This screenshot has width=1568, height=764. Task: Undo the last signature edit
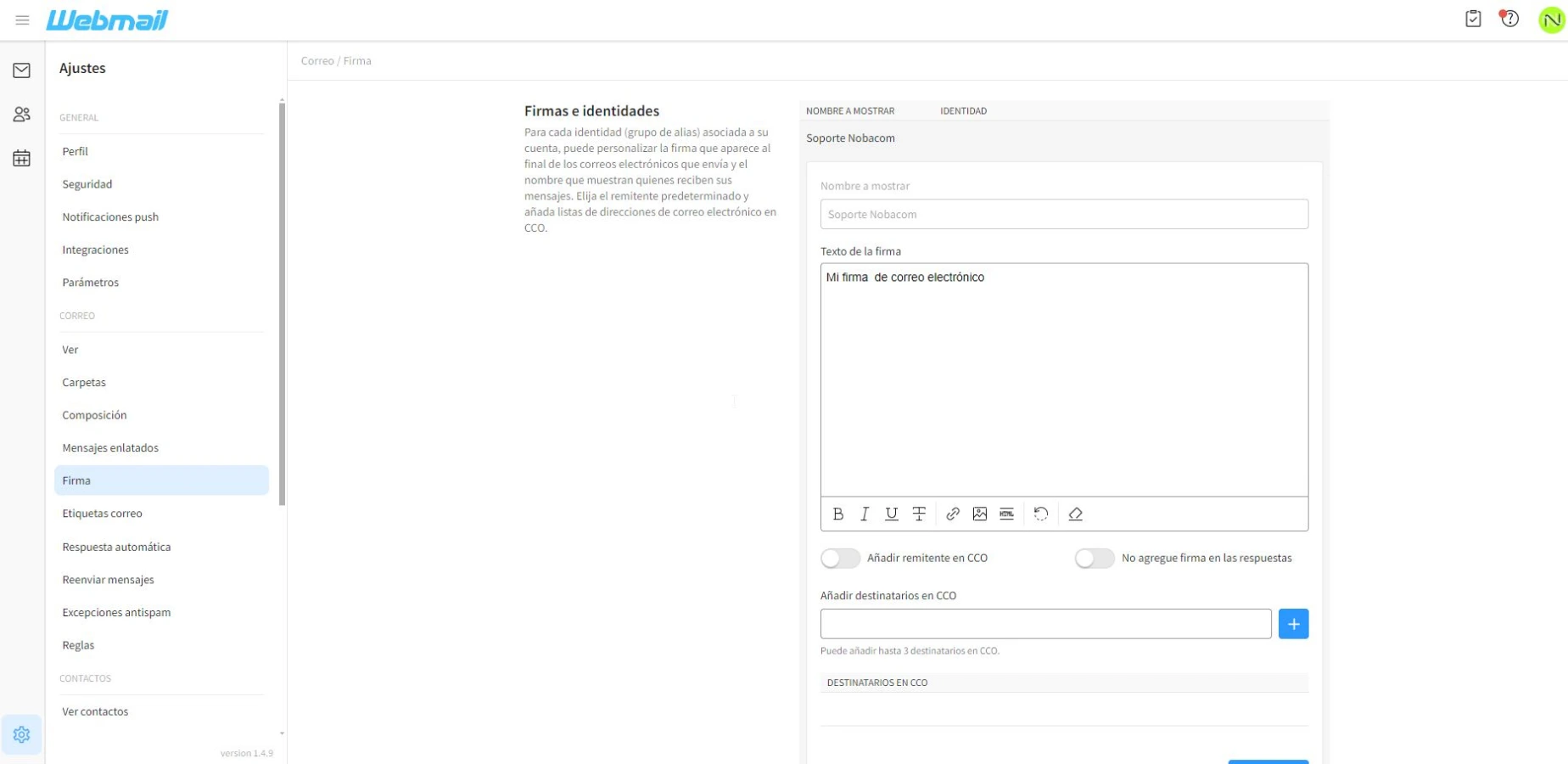tap(1041, 514)
